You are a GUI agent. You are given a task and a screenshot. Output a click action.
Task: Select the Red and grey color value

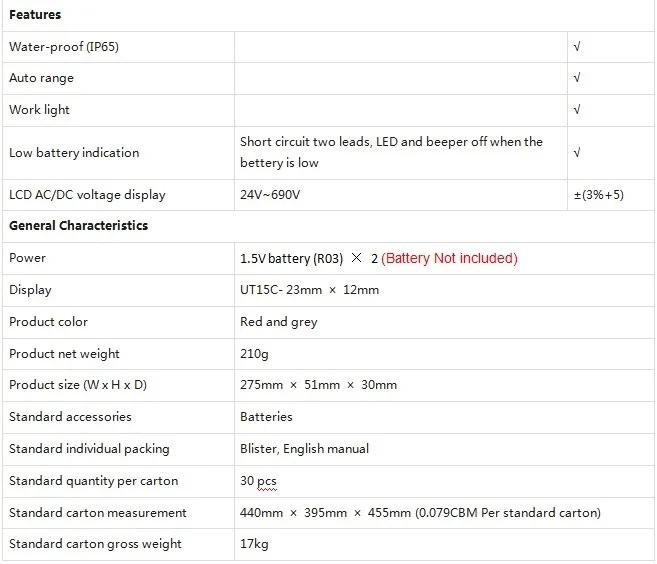pos(279,322)
